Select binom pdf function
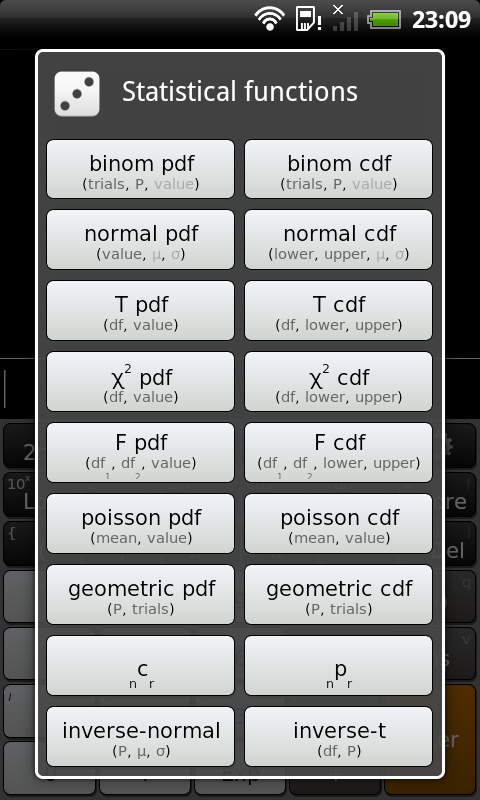Image resolution: width=480 pixels, height=800 pixels. point(140,169)
